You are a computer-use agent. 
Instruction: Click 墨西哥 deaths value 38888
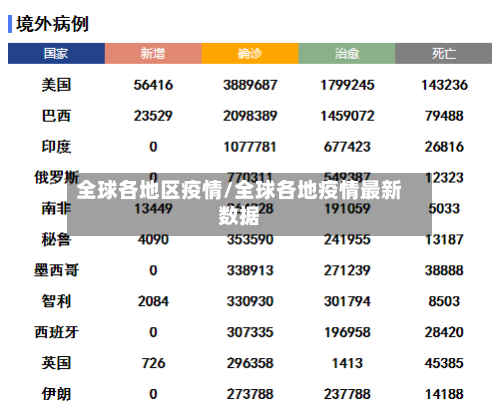[x=444, y=270]
